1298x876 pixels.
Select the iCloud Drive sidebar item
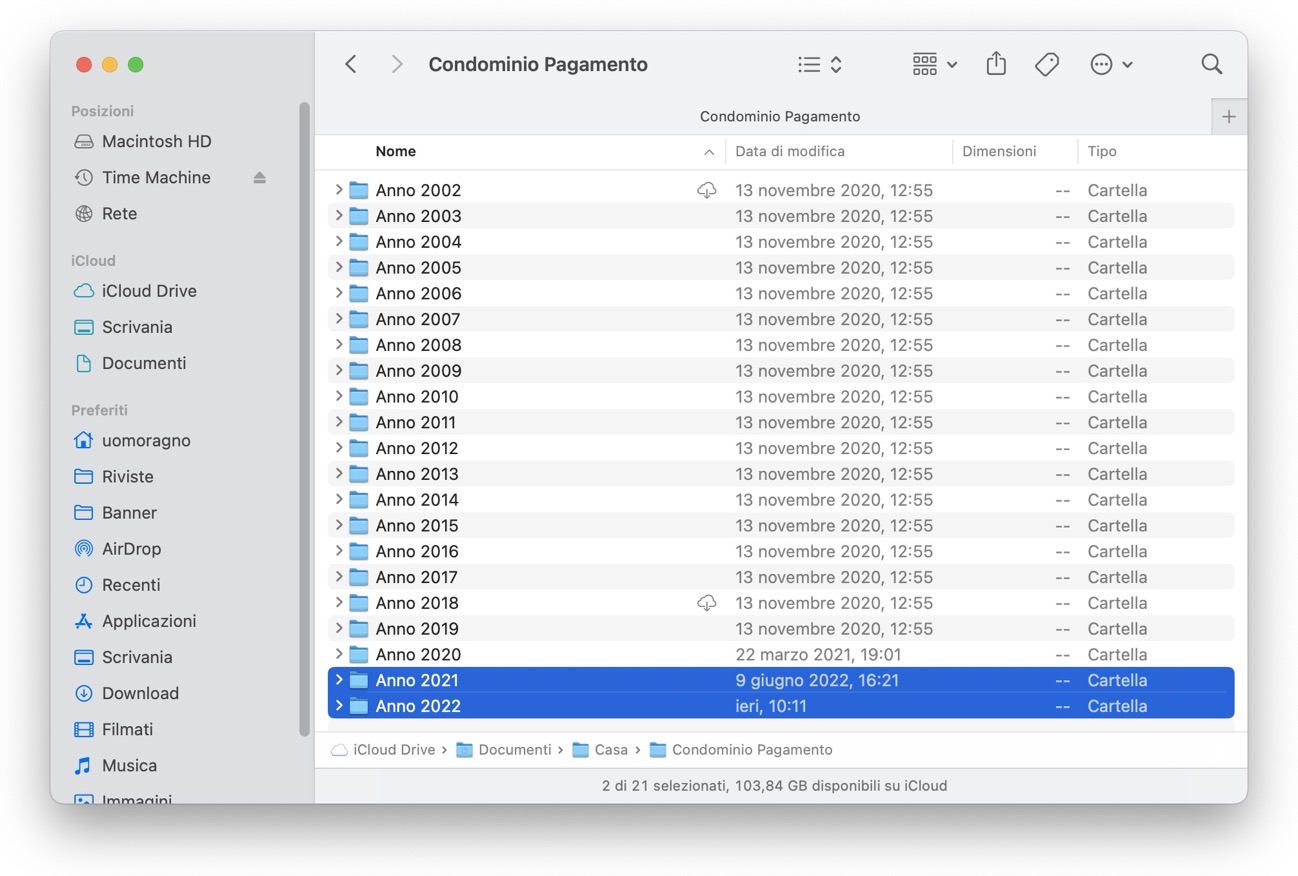[148, 290]
